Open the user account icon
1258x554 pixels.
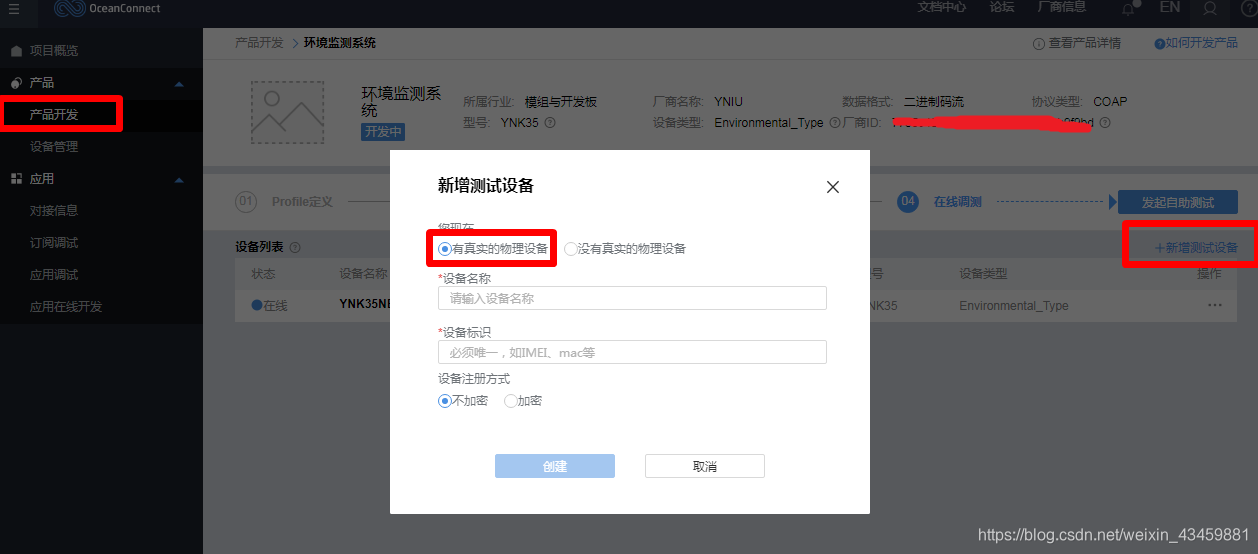click(1210, 8)
